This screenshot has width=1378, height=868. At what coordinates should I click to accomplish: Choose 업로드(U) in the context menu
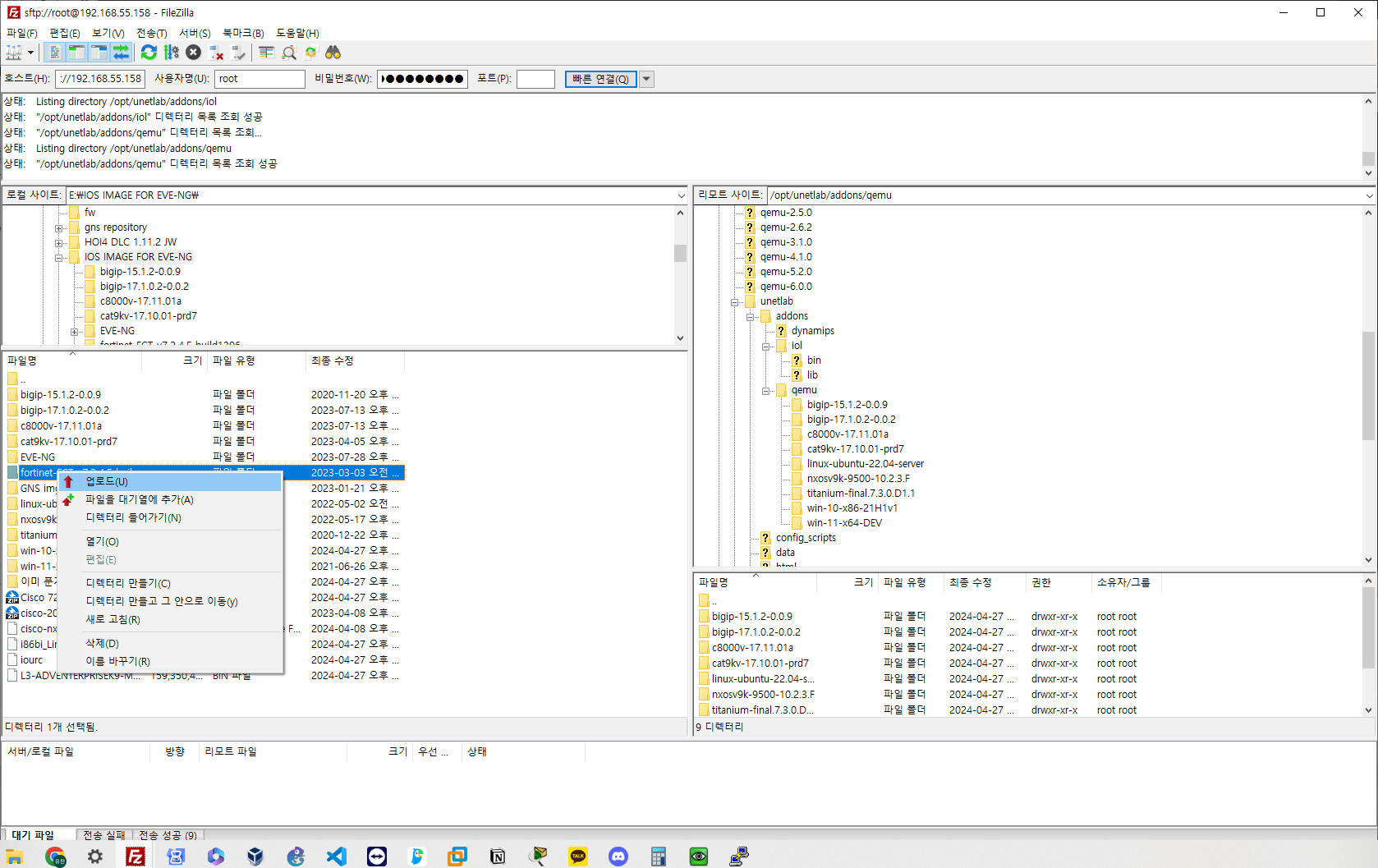click(171, 482)
